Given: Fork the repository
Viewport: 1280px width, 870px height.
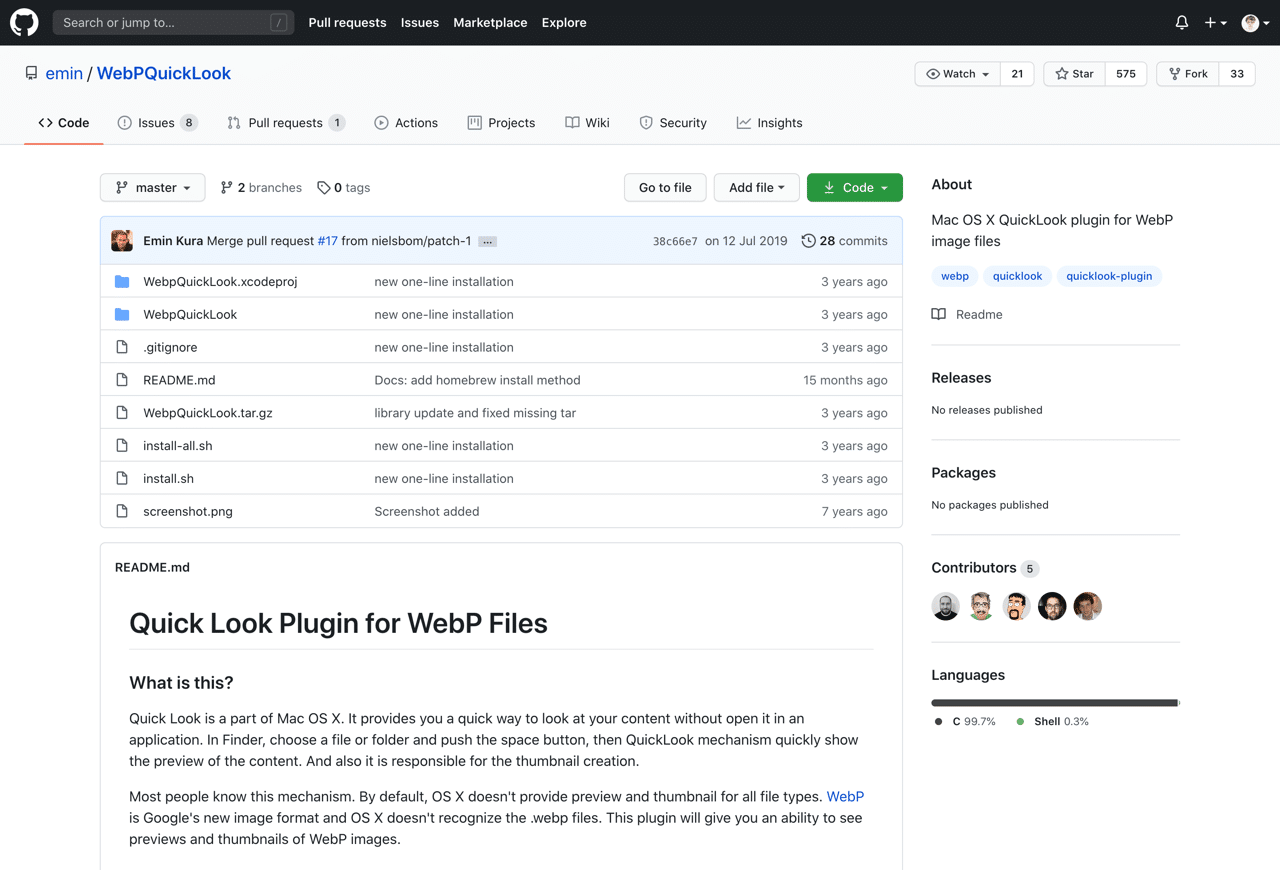Looking at the screenshot, I should (x=1188, y=74).
